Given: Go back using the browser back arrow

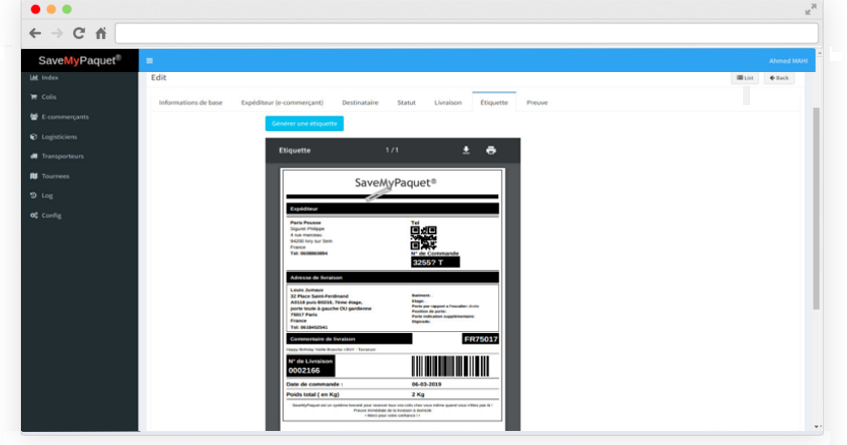Looking at the screenshot, I should click(x=35, y=33).
